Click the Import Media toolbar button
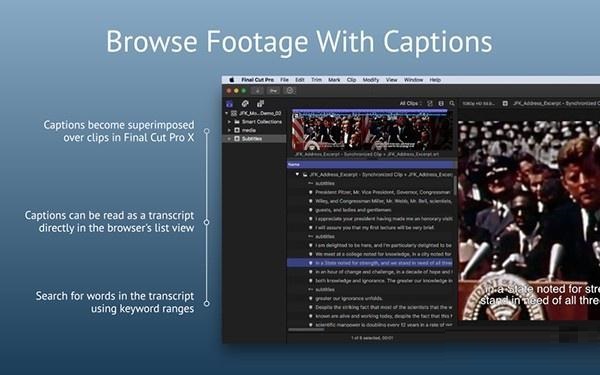The image size is (600, 375). [x=258, y=91]
